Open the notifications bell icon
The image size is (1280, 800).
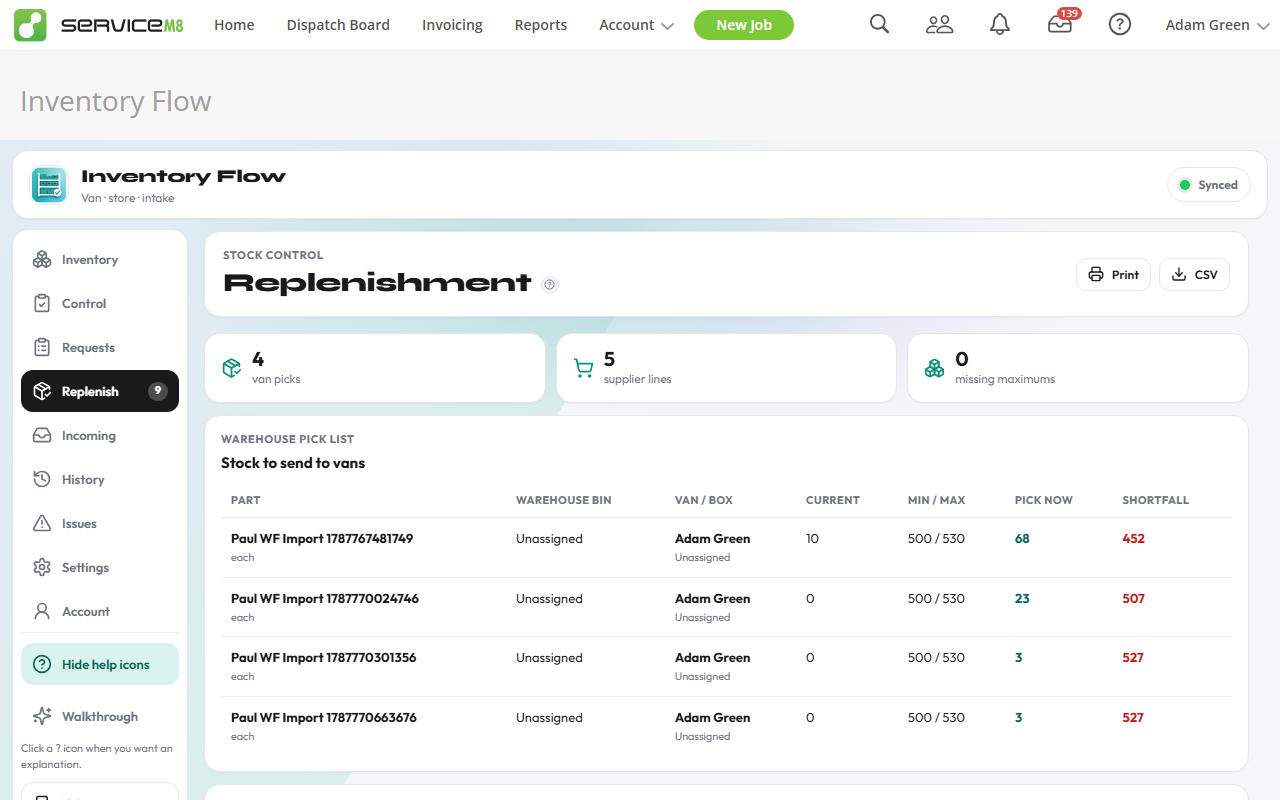pyautogui.click(x=999, y=25)
